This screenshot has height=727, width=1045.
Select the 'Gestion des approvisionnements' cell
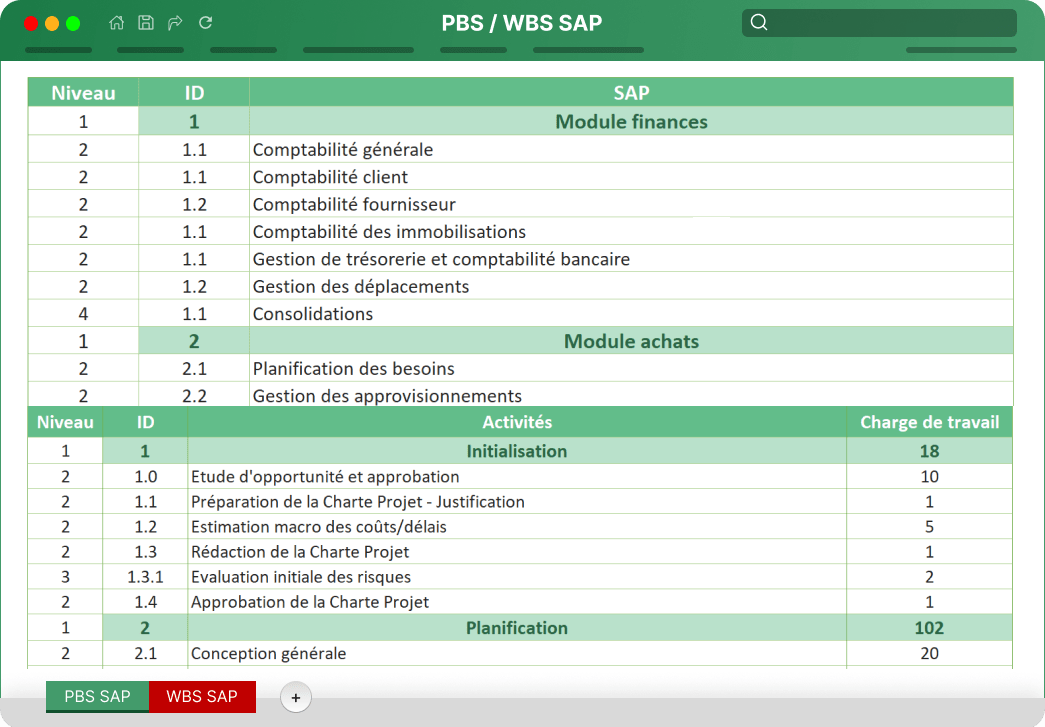coord(631,394)
